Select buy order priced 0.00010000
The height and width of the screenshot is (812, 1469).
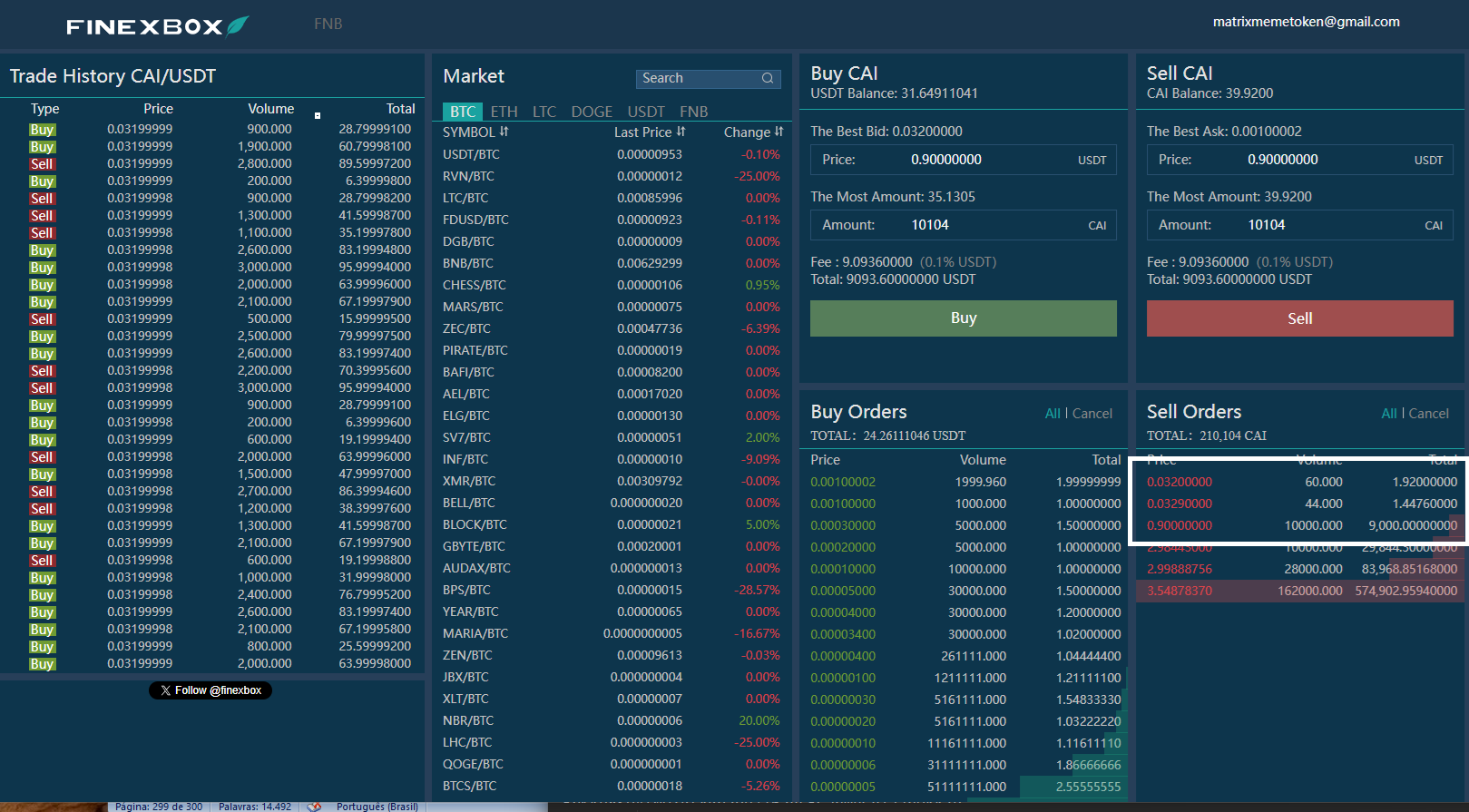(965, 569)
